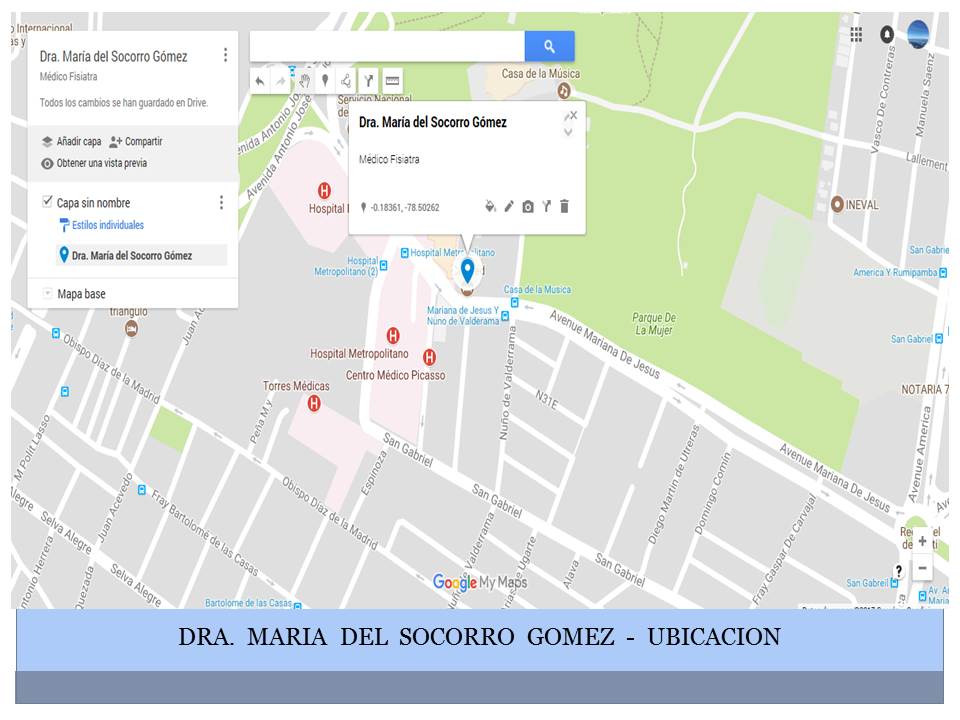Click the blue search button

[x=549, y=46]
